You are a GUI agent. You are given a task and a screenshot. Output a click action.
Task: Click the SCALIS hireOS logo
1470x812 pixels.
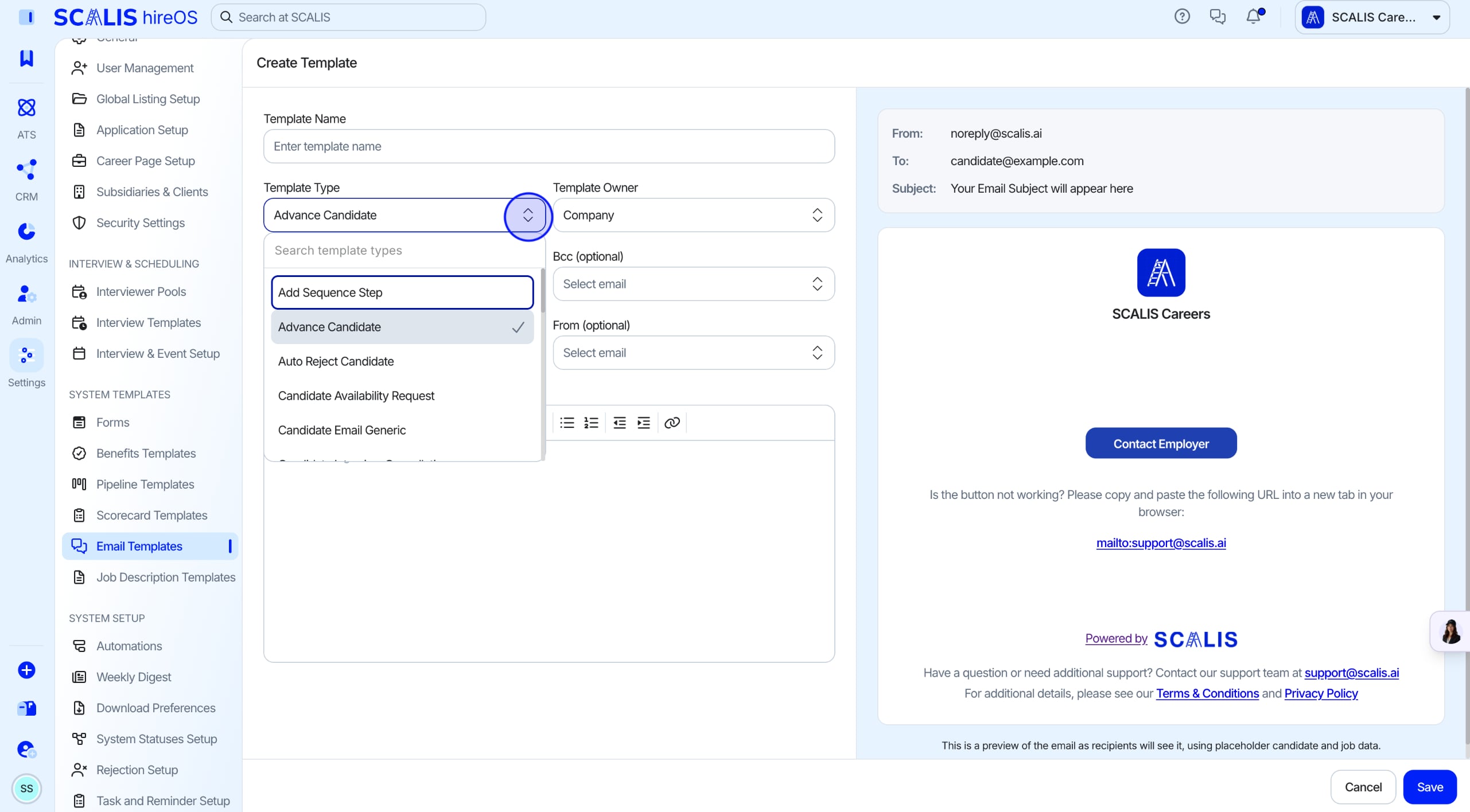coord(125,17)
